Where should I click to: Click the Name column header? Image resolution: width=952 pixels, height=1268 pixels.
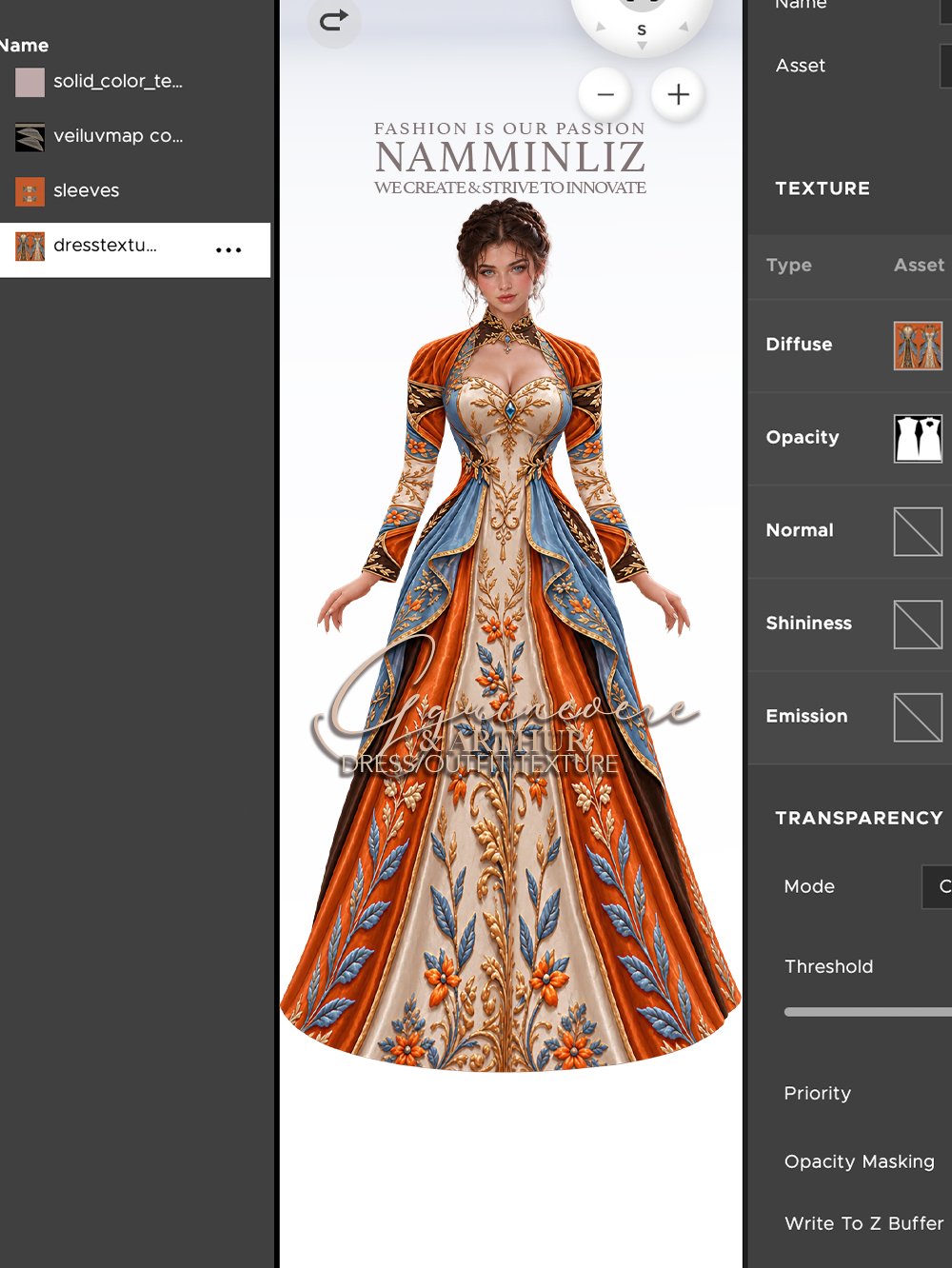24,46
